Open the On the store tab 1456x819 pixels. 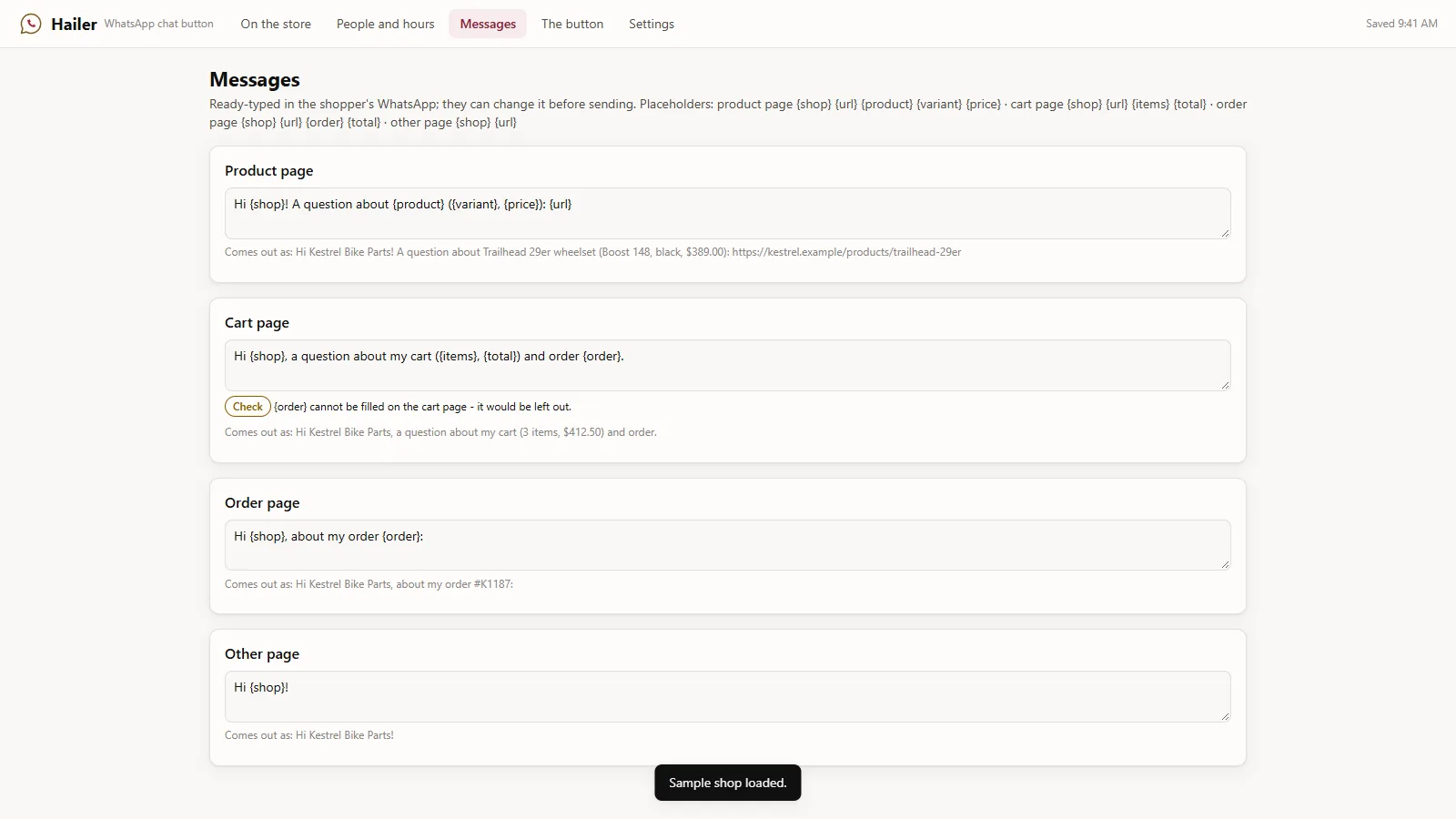[x=276, y=24]
